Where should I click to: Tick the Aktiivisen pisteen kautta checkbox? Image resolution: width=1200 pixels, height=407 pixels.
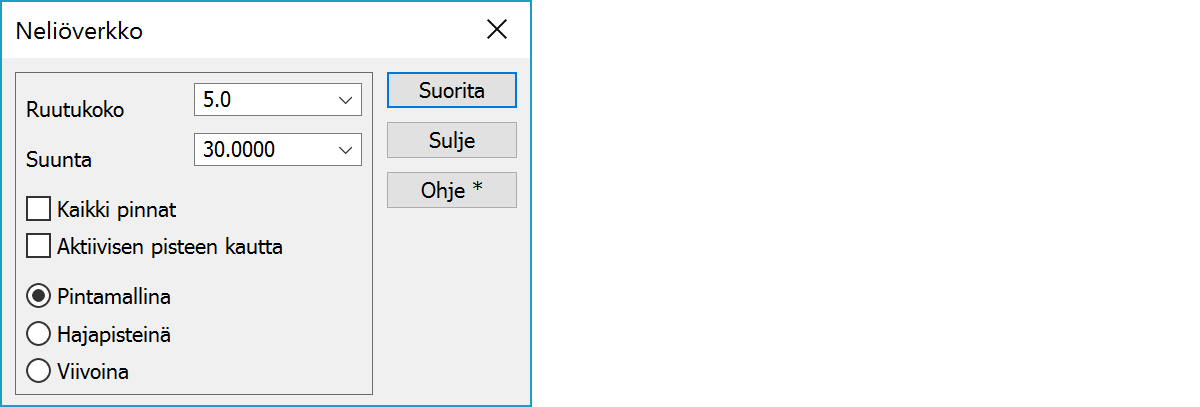39,246
